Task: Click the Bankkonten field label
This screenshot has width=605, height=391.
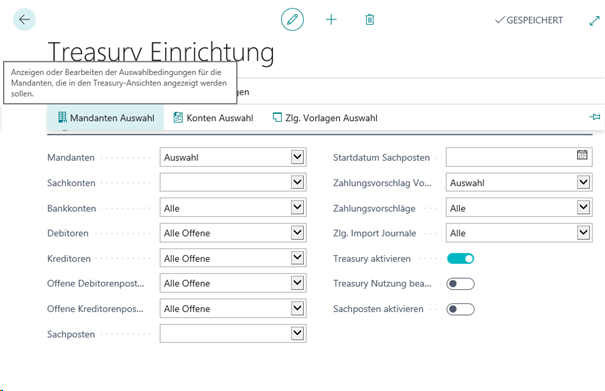Action: [72, 208]
